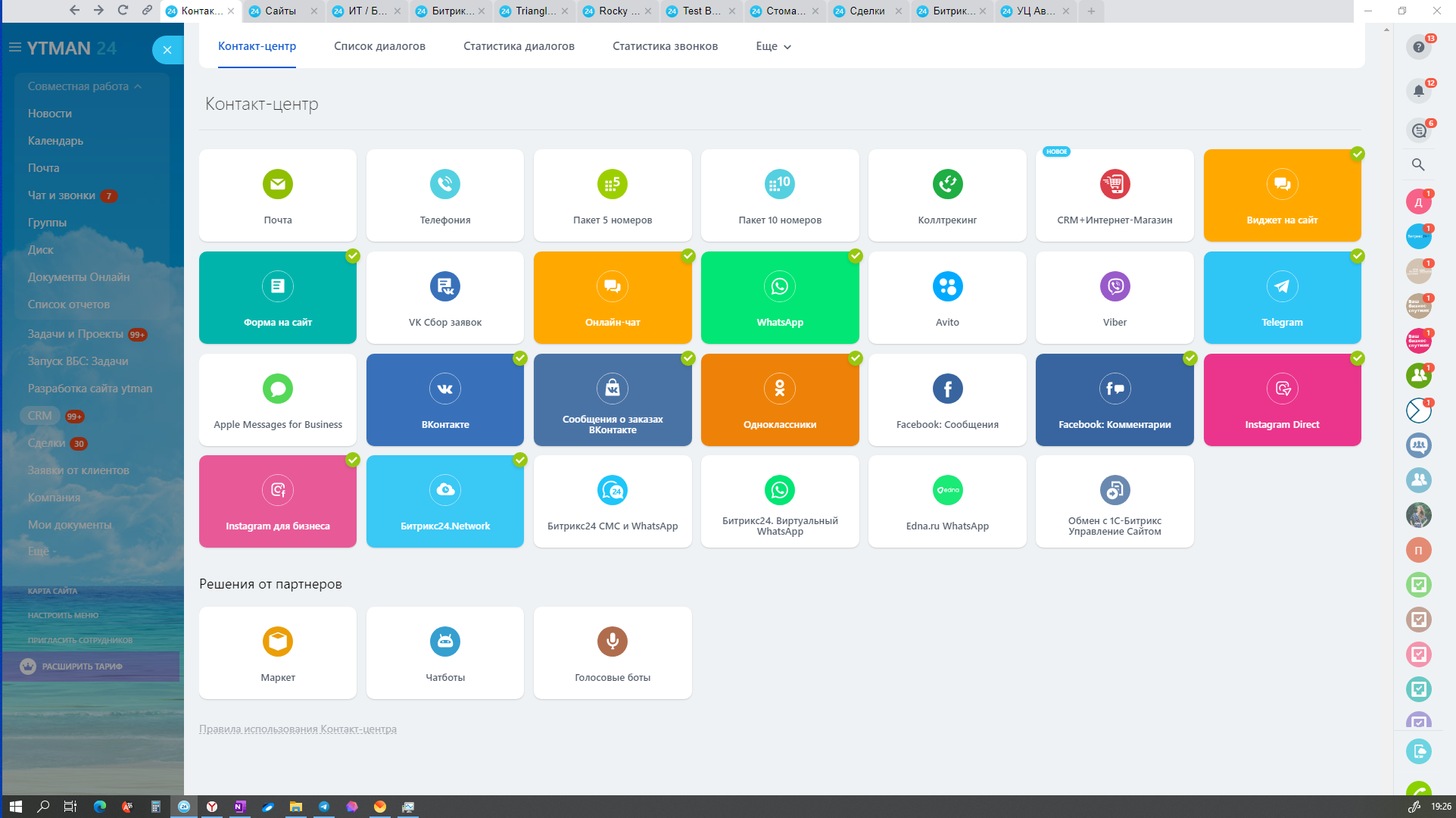Click checkmark on Instagram Direct tile
Image resolution: width=1456 pixels, height=818 pixels.
pos(1357,358)
